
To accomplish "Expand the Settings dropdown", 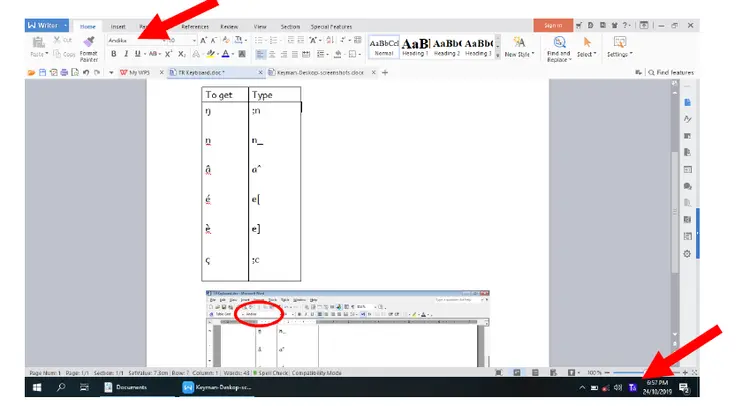I will pos(619,54).
